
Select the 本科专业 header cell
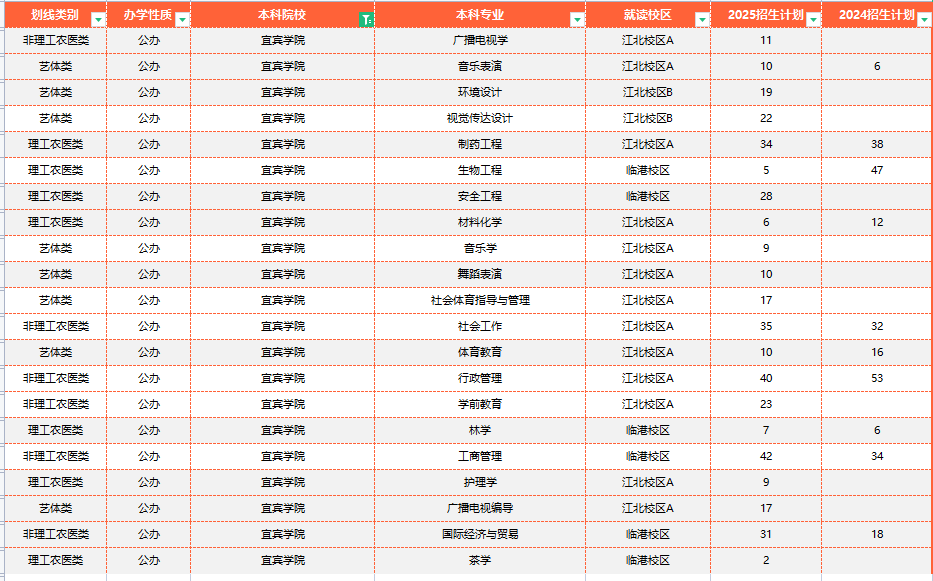(x=480, y=15)
